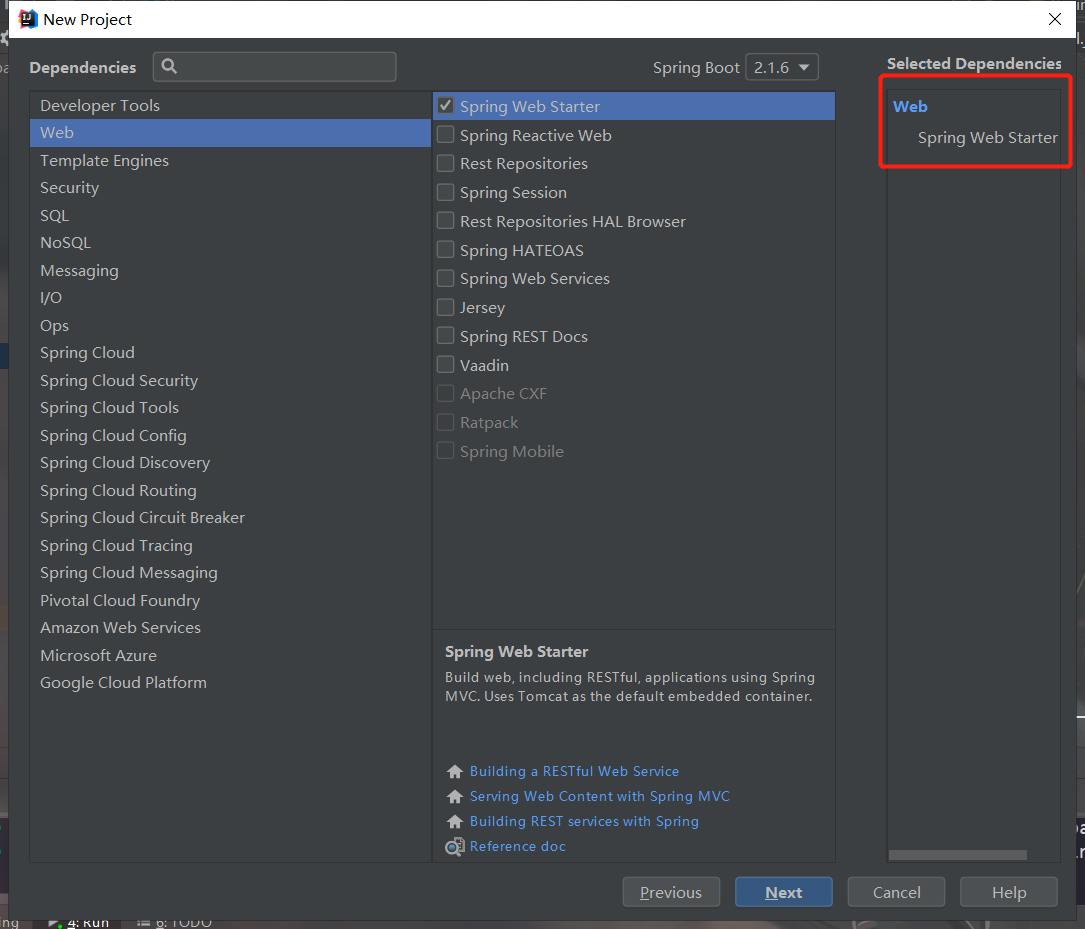Enable the Jersey checkbox
This screenshot has width=1085, height=929.
pos(446,306)
